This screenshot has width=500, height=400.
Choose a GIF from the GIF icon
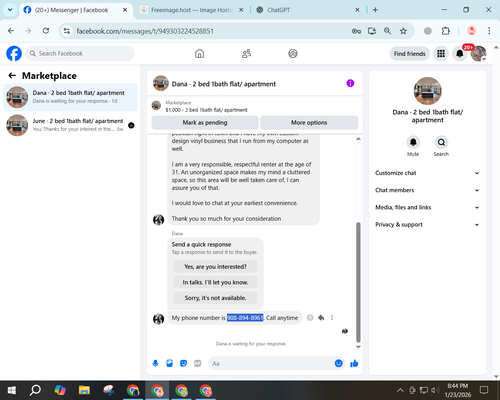pyautogui.click(x=198, y=363)
